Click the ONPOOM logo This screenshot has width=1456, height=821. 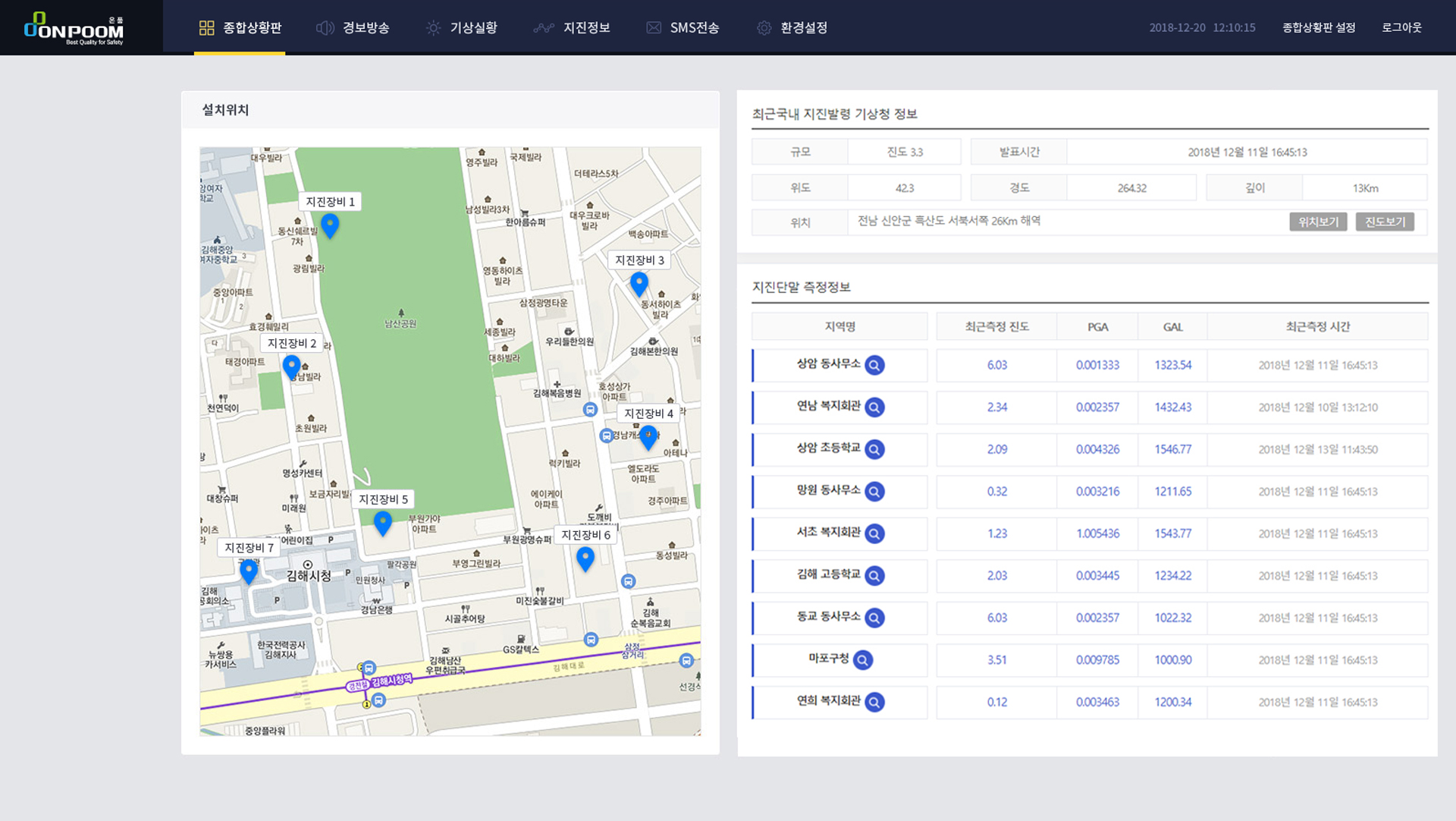tap(74, 28)
